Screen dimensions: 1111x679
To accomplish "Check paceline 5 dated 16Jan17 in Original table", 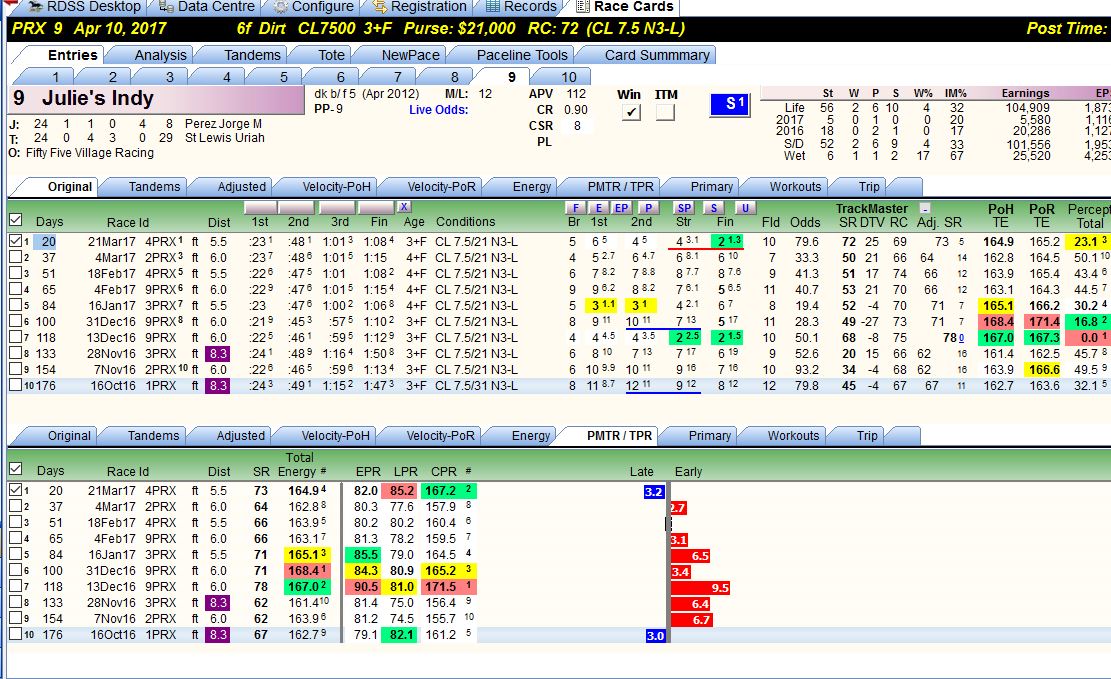I will (x=16, y=305).
